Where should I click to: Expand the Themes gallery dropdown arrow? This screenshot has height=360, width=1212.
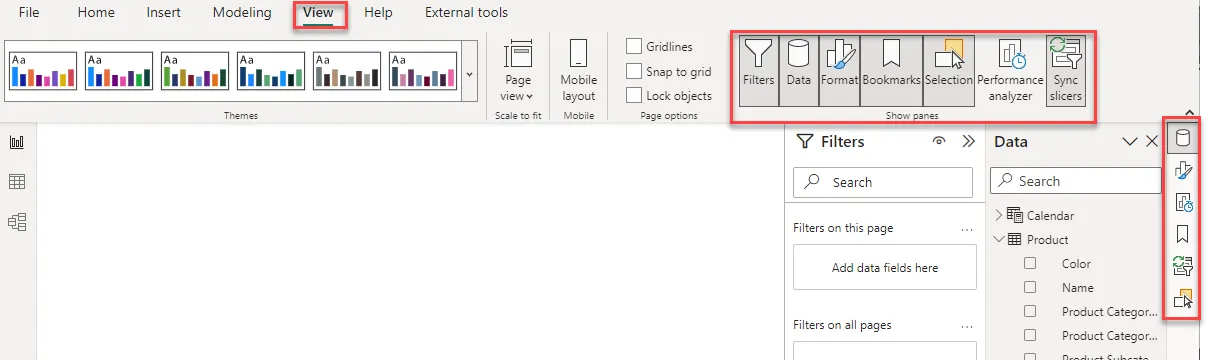[470, 74]
